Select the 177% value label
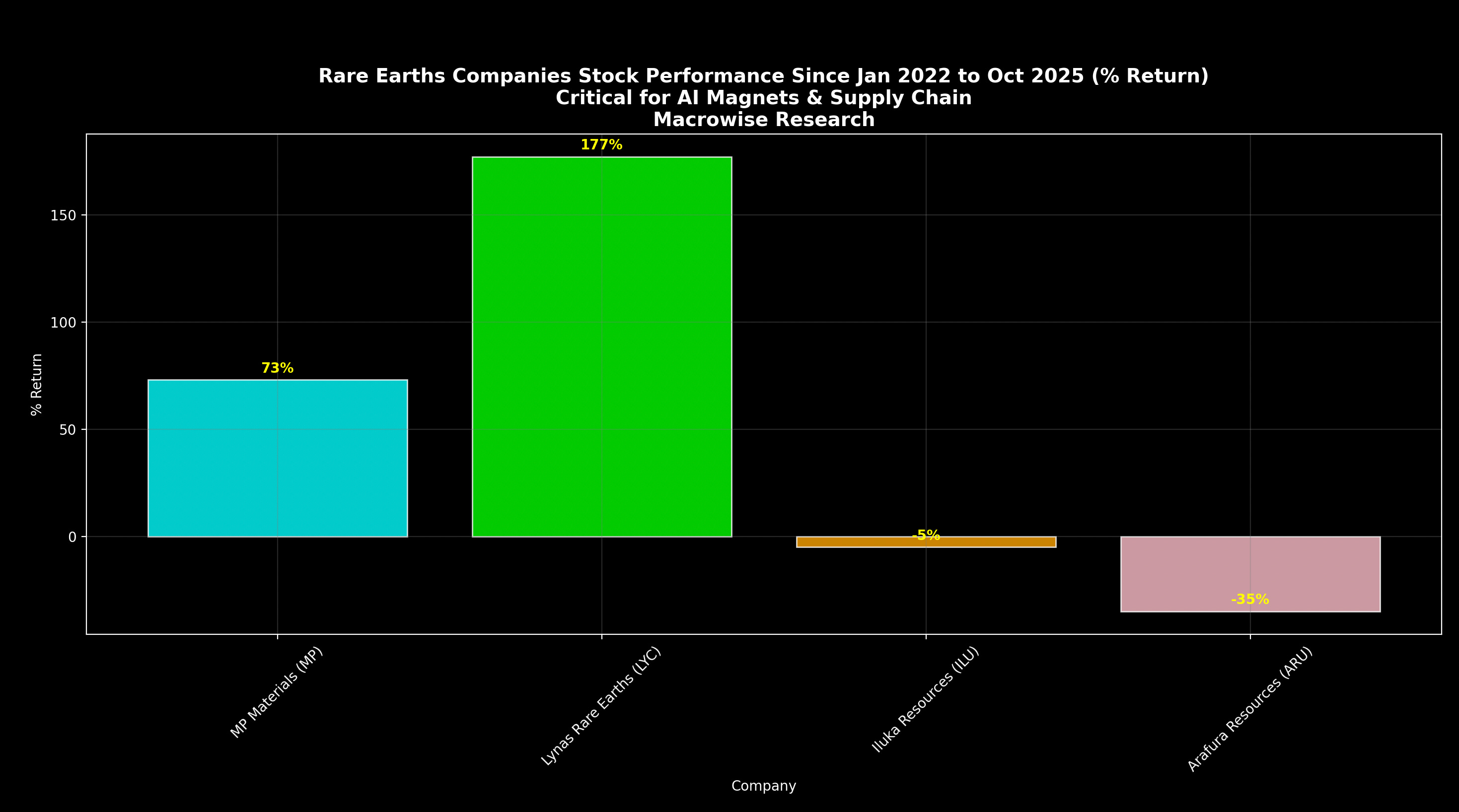The image size is (1459, 812). [x=601, y=145]
